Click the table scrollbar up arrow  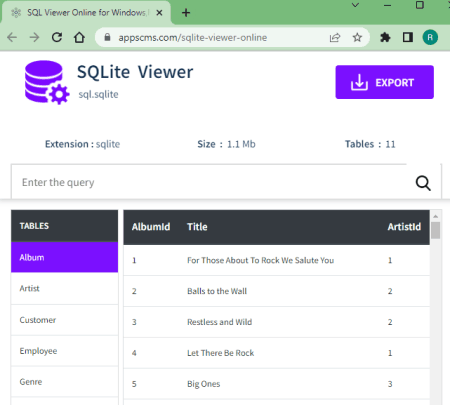(x=435, y=216)
